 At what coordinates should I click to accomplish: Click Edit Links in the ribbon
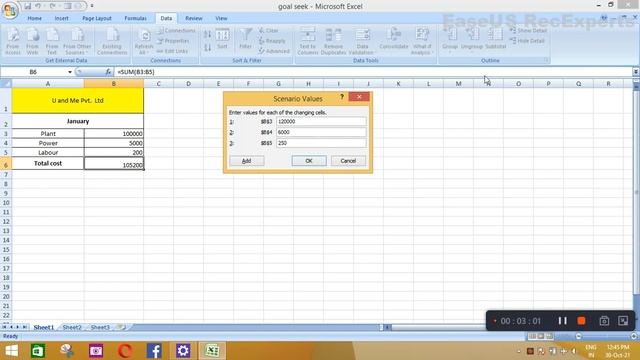[172, 51]
